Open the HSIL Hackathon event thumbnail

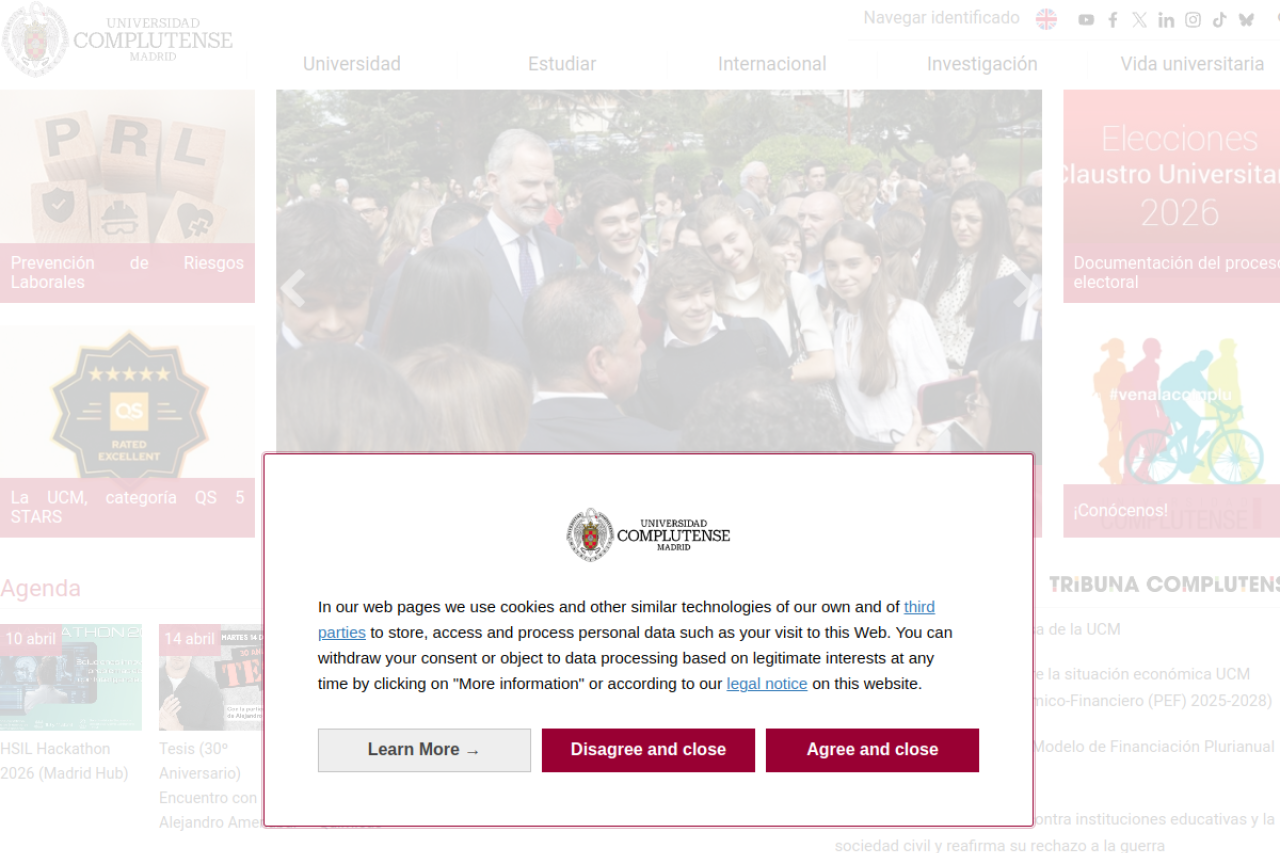pyautogui.click(x=70, y=677)
